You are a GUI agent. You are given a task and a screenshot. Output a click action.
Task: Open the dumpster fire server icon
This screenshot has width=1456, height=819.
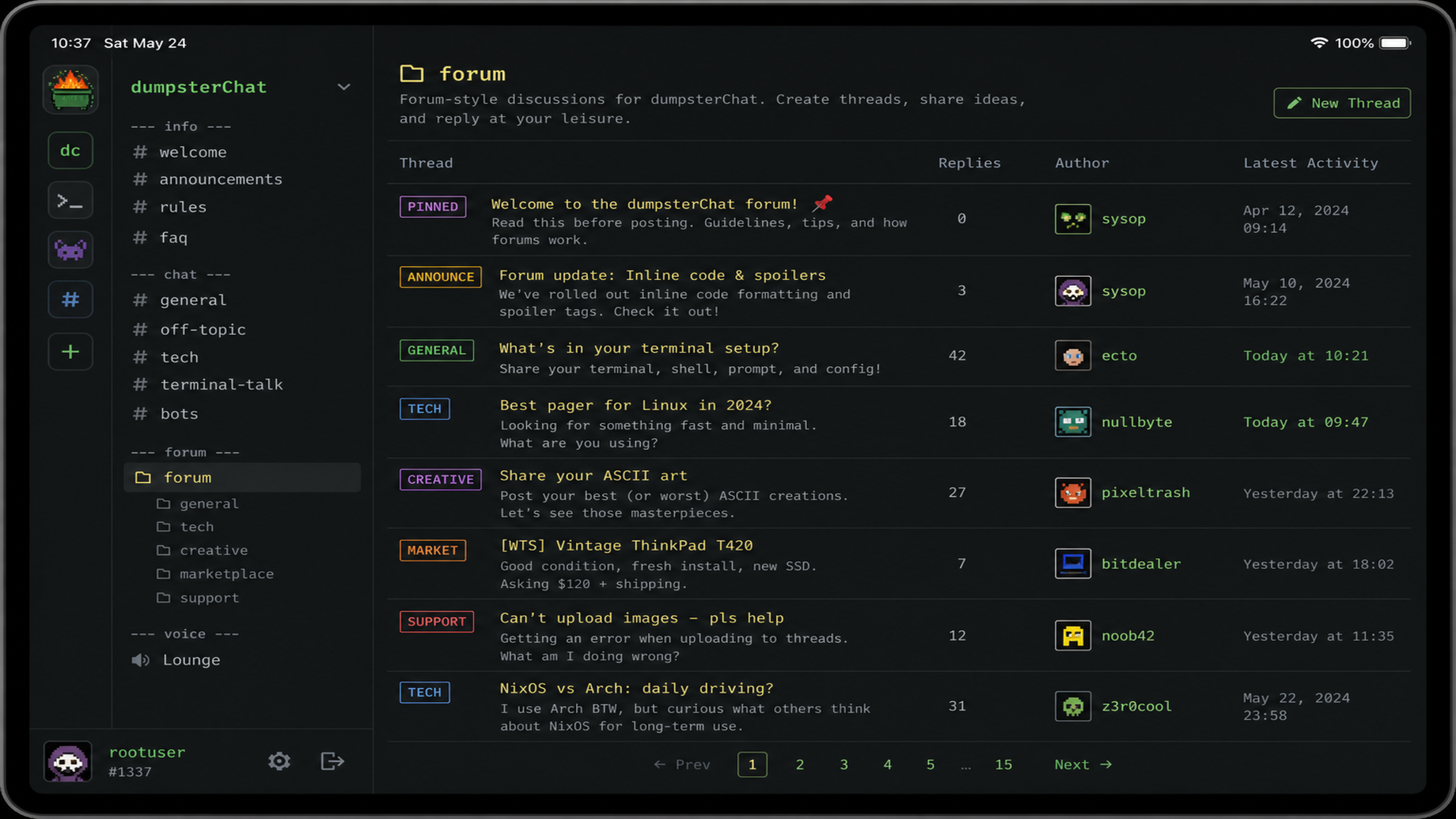tap(71, 89)
